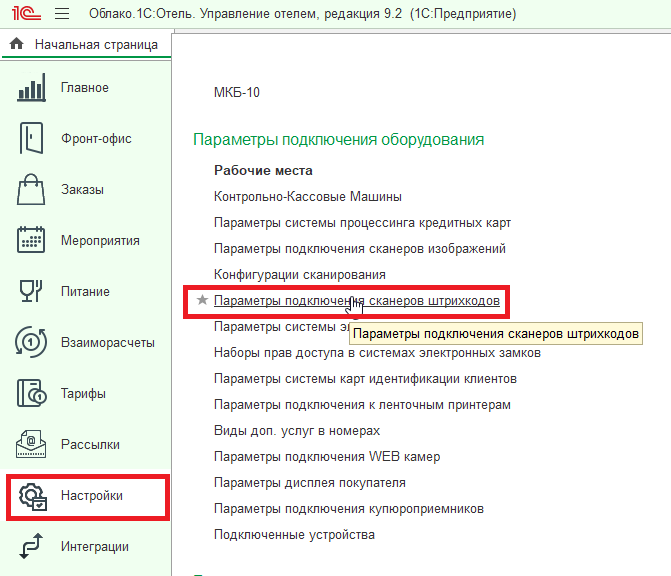Click the Рассылки envelope icon
The width and height of the screenshot is (671, 576).
pyautogui.click(x=31, y=444)
